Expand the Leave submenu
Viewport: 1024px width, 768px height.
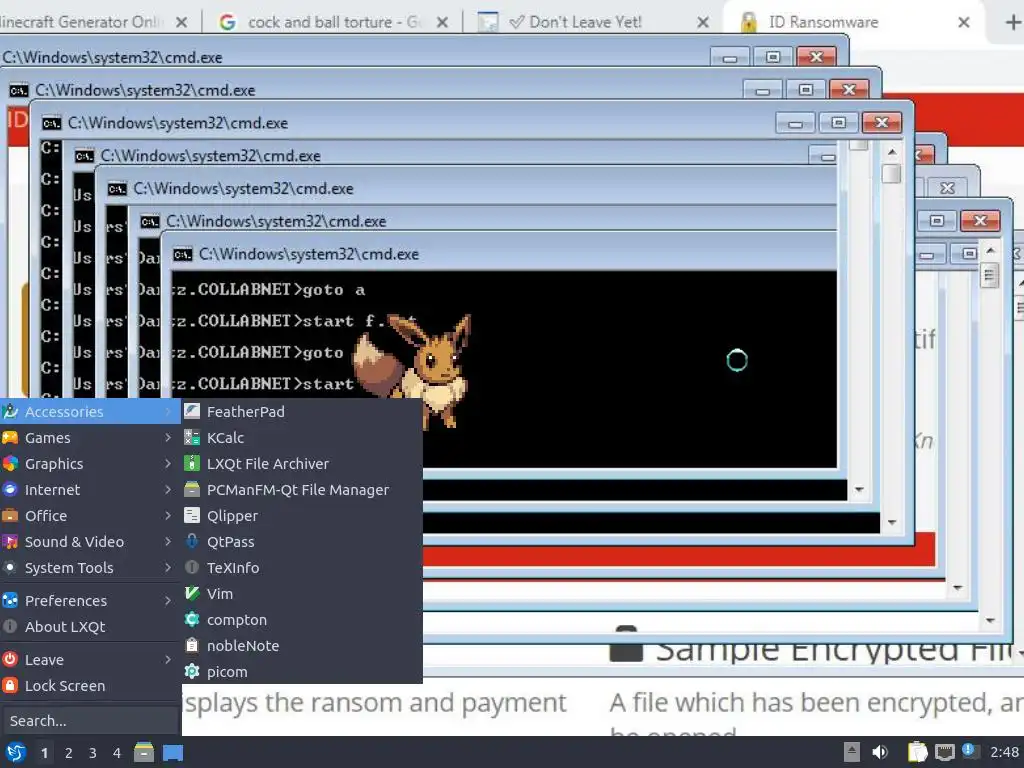(90, 660)
